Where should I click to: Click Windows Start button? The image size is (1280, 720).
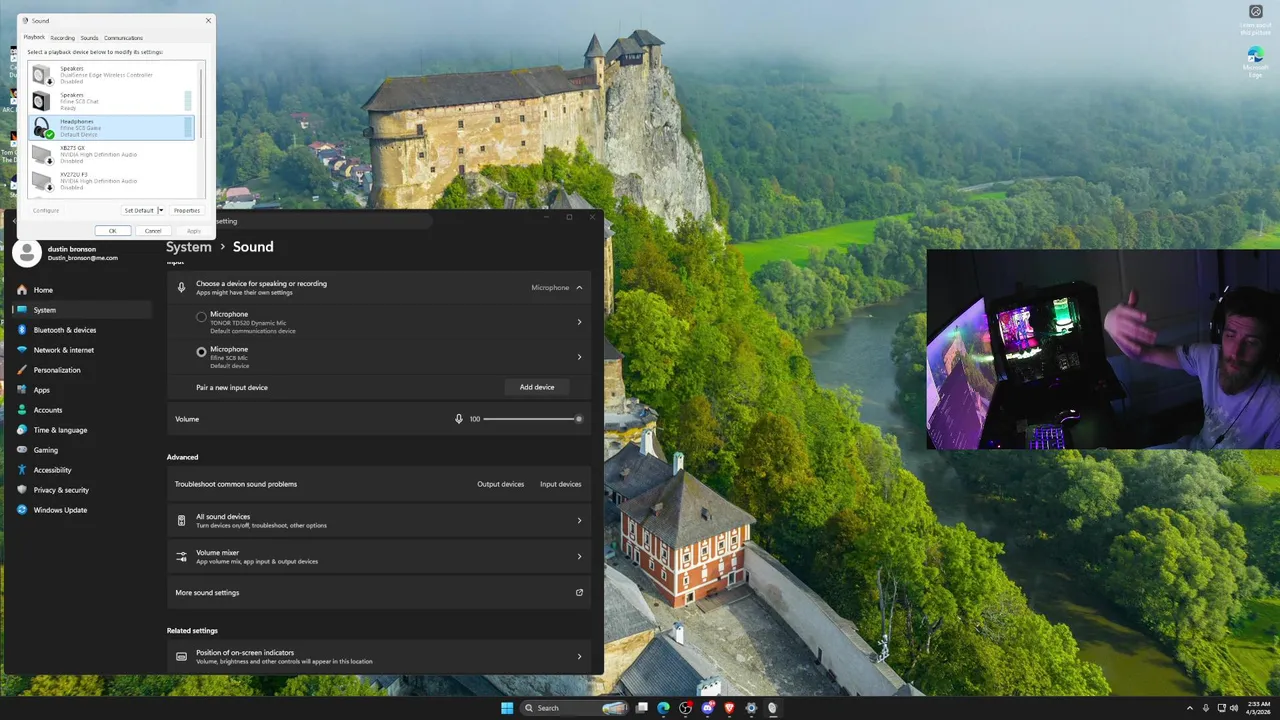pos(507,708)
